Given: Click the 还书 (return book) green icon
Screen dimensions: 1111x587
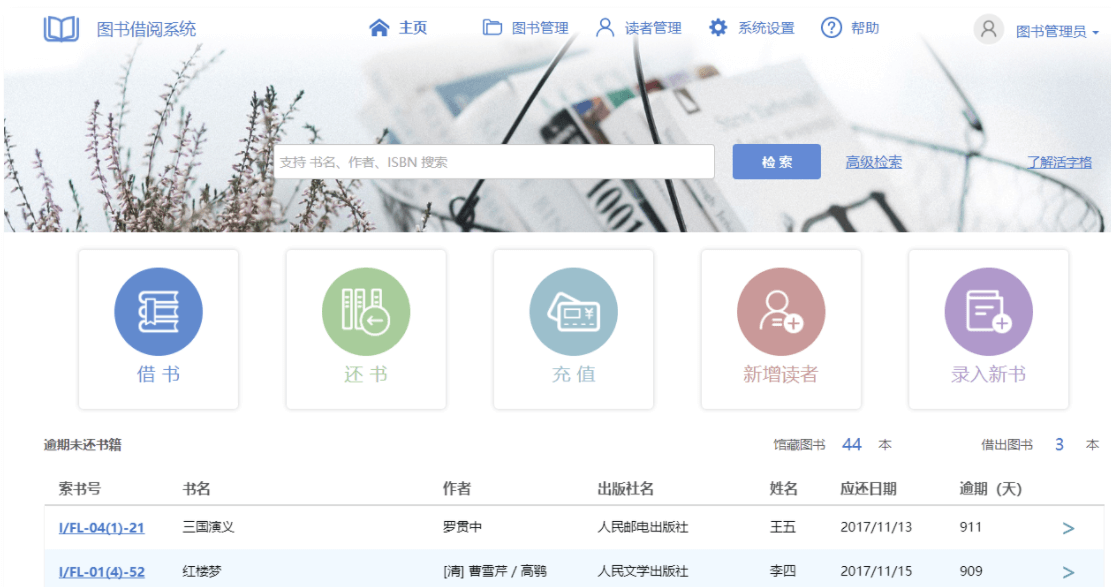Looking at the screenshot, I should point(366,312).
